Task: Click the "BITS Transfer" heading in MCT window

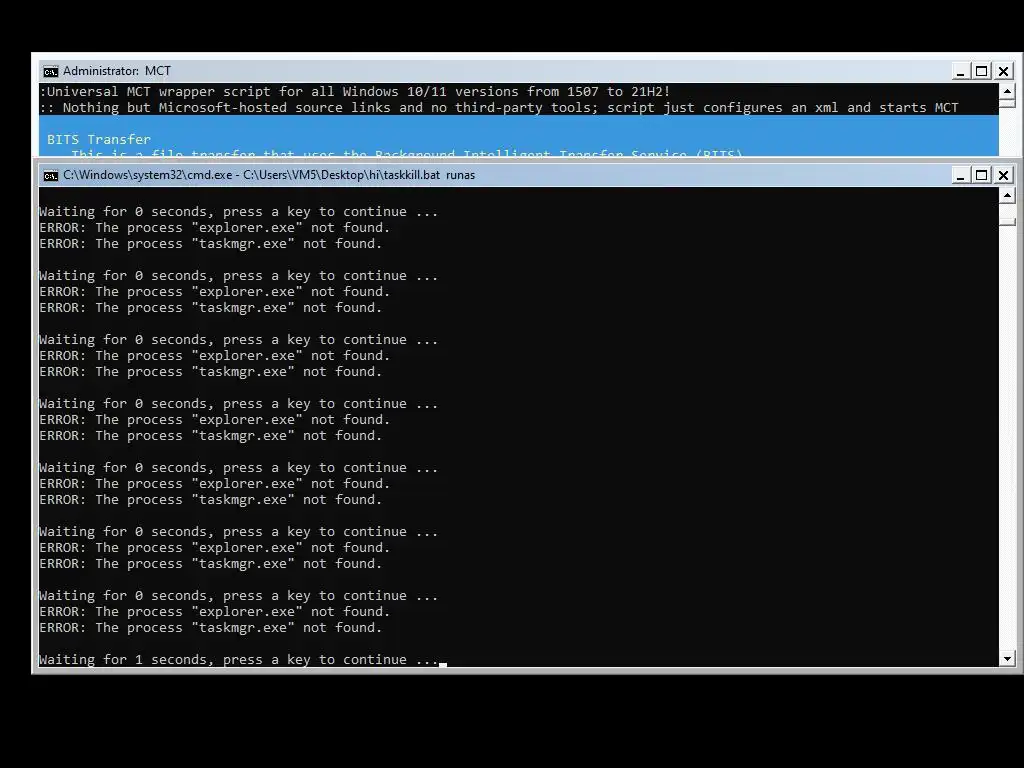Action: 99,139
